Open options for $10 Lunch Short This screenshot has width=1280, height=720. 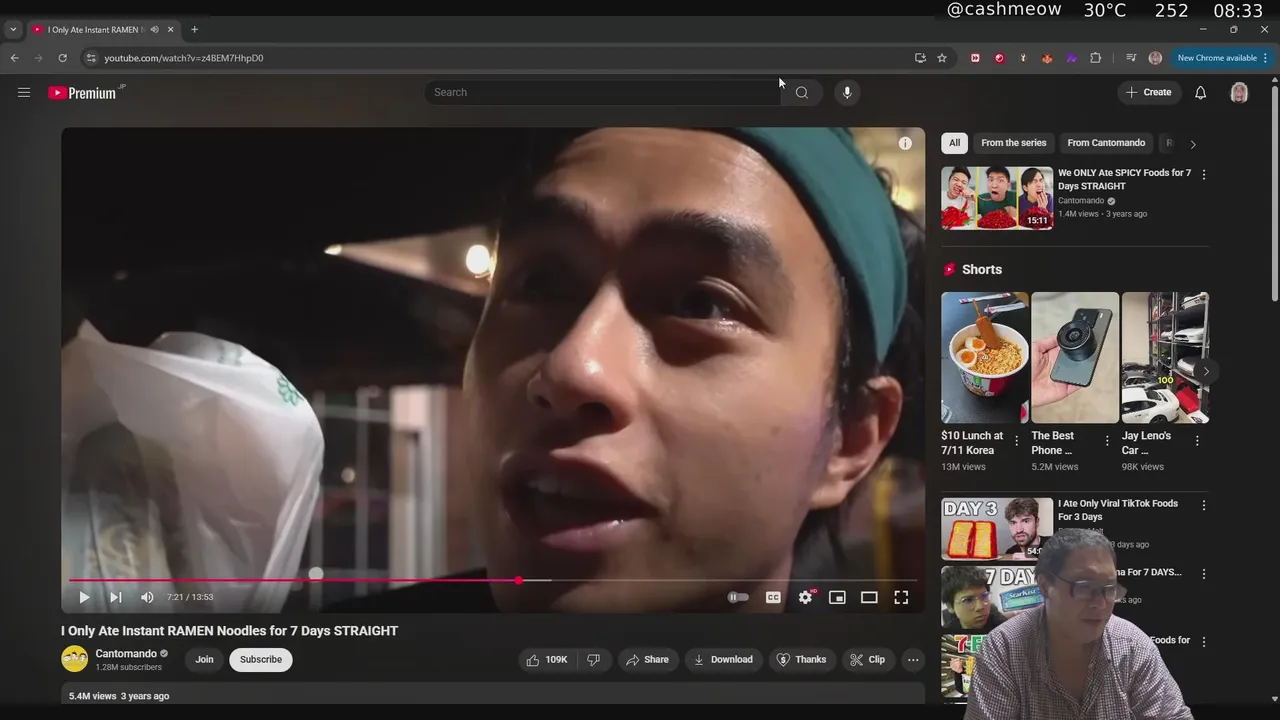click(x=1017, y=441)
